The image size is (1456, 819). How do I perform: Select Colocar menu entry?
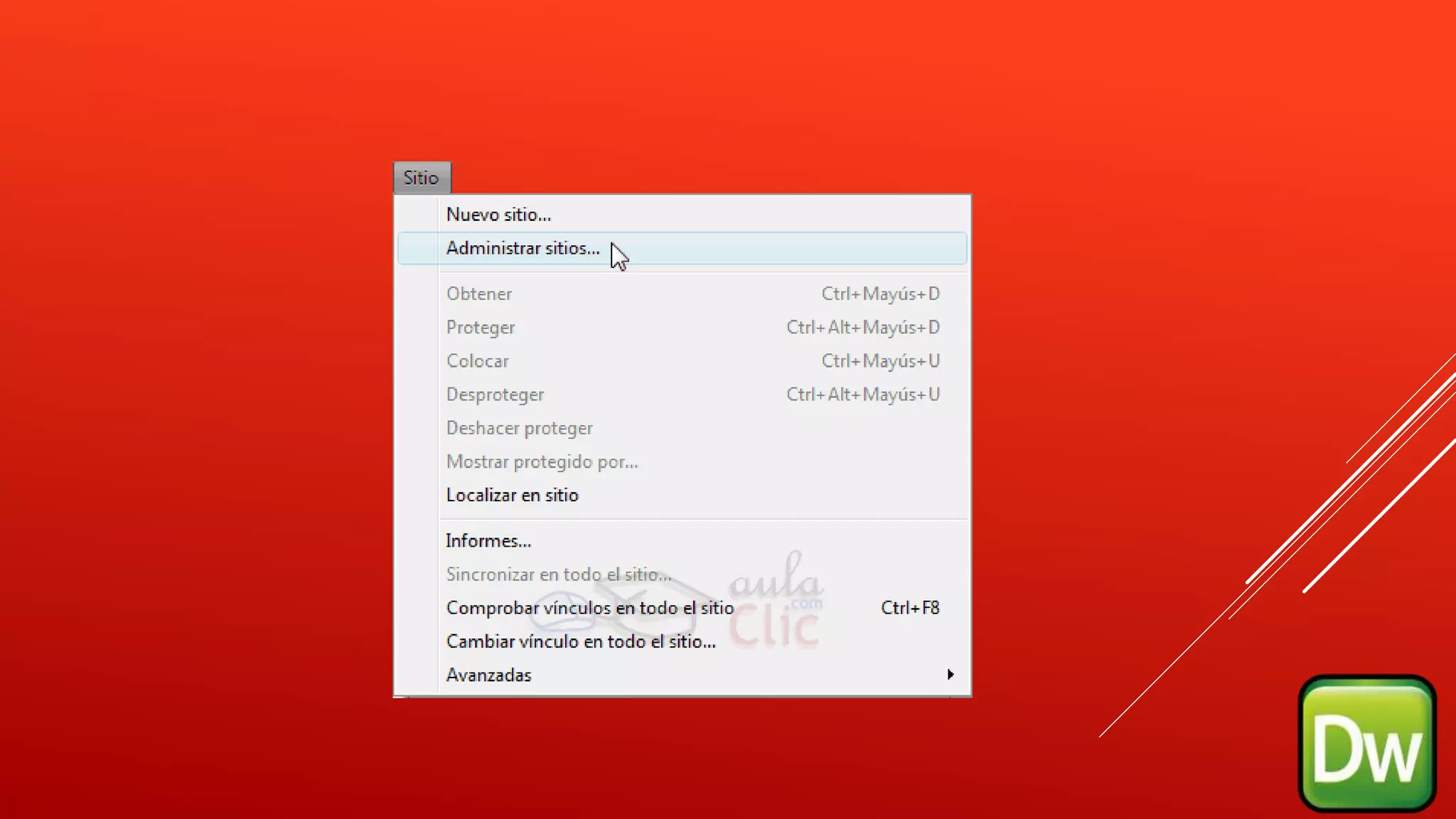[478, 361]
